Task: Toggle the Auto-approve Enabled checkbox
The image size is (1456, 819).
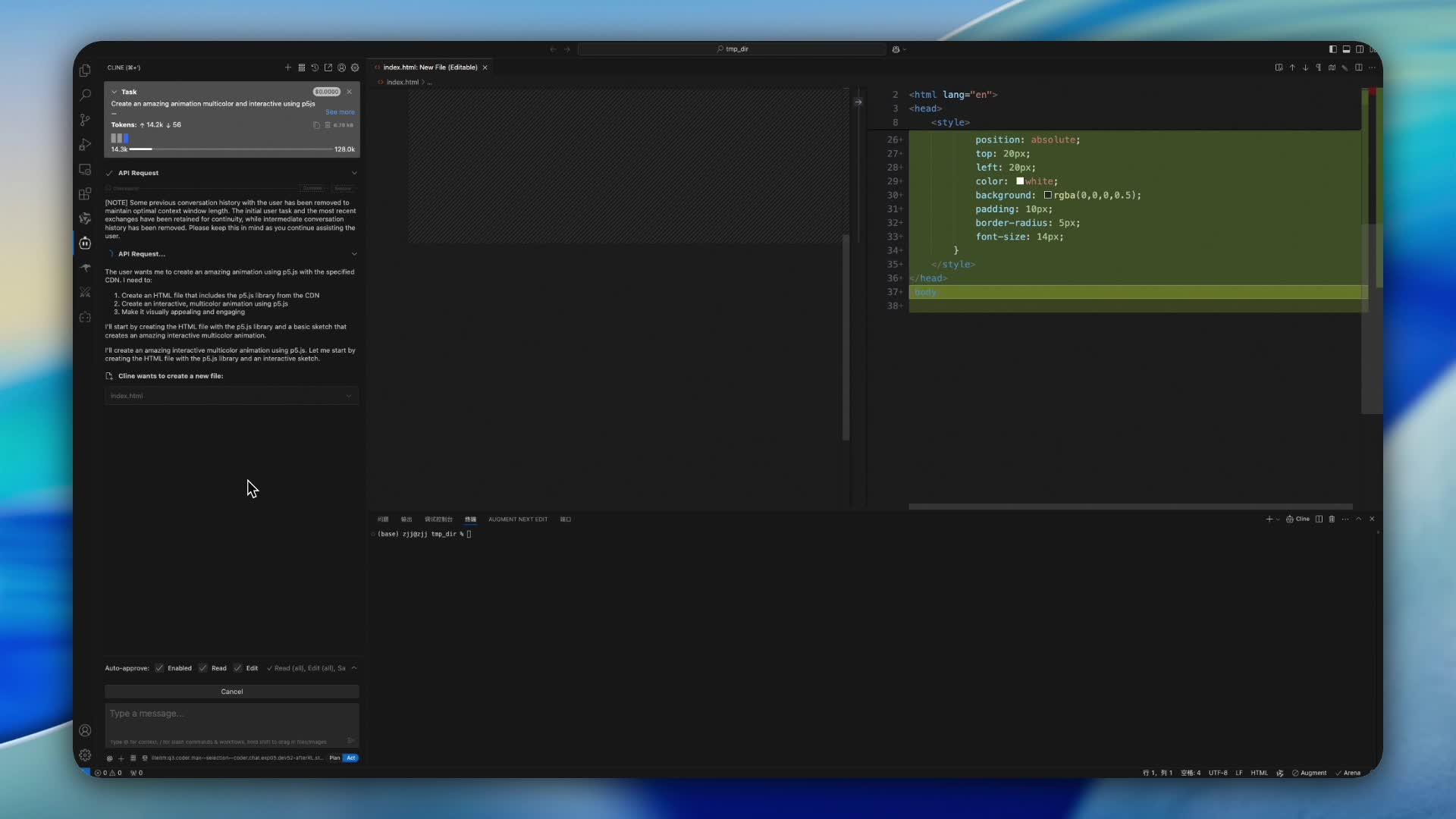Action: click(x=159, y=668)
